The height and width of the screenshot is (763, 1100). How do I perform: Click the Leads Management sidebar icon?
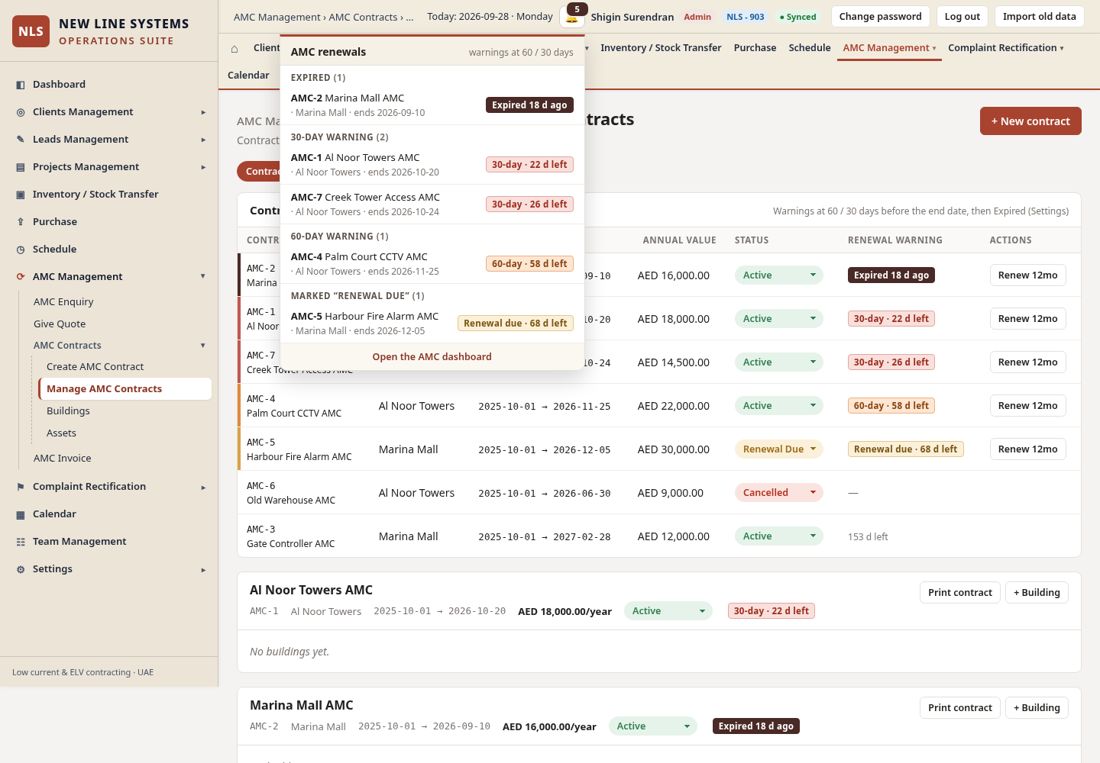[20, 140]
